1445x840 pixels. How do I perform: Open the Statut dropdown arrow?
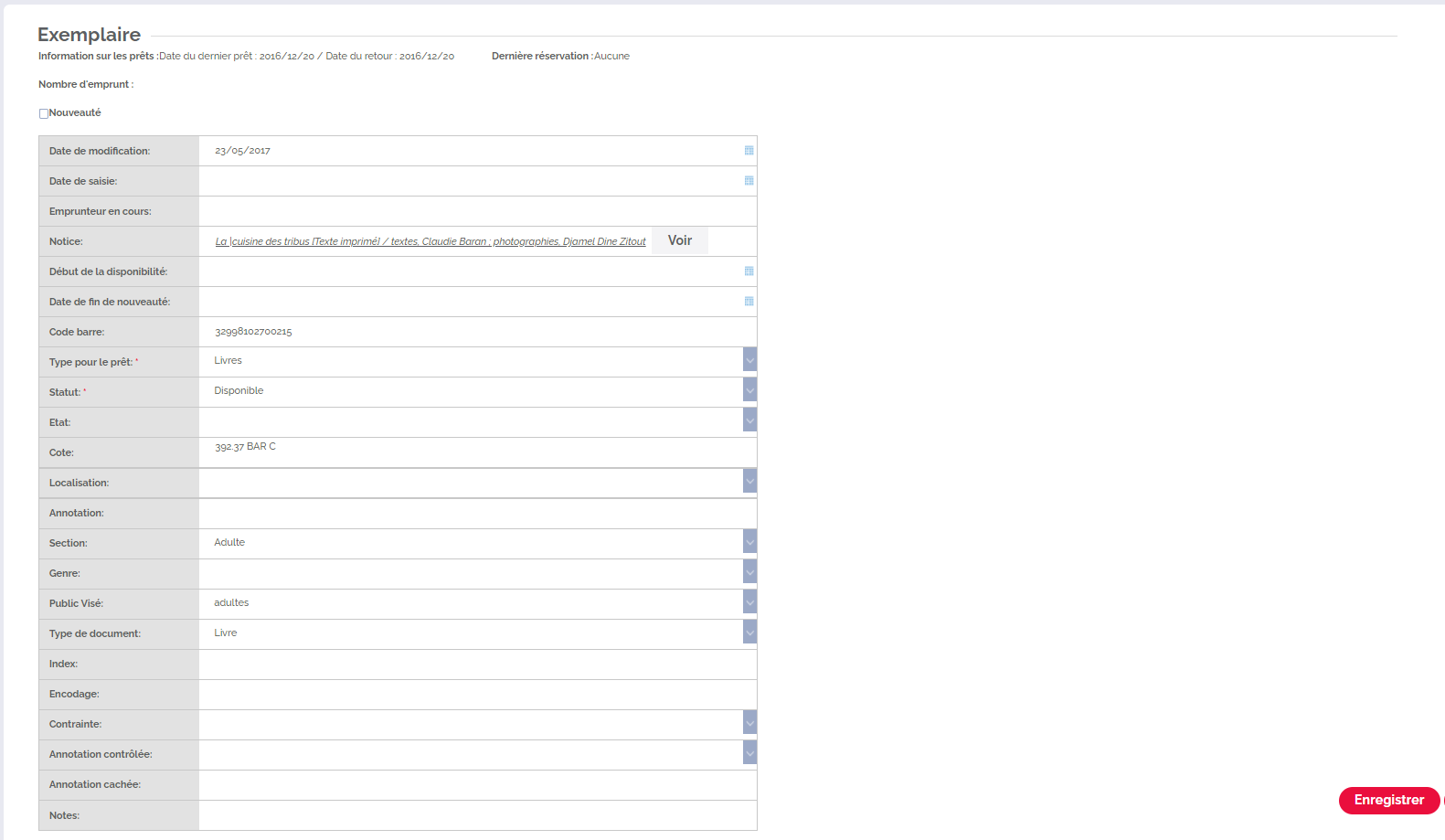(x=749, y=390)
